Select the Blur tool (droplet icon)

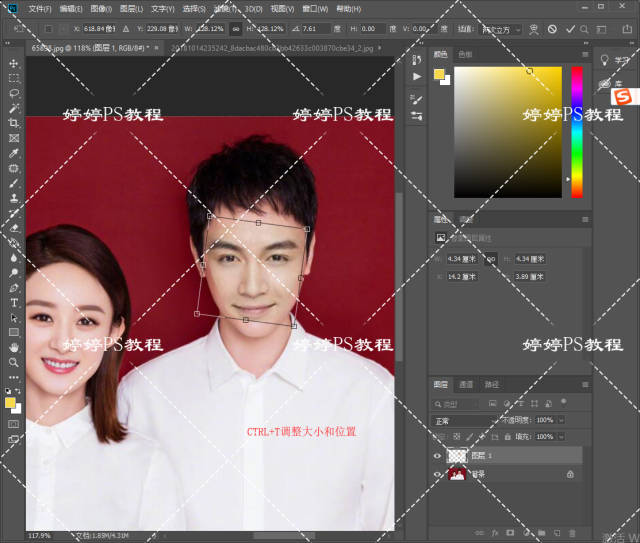point(14,258)
